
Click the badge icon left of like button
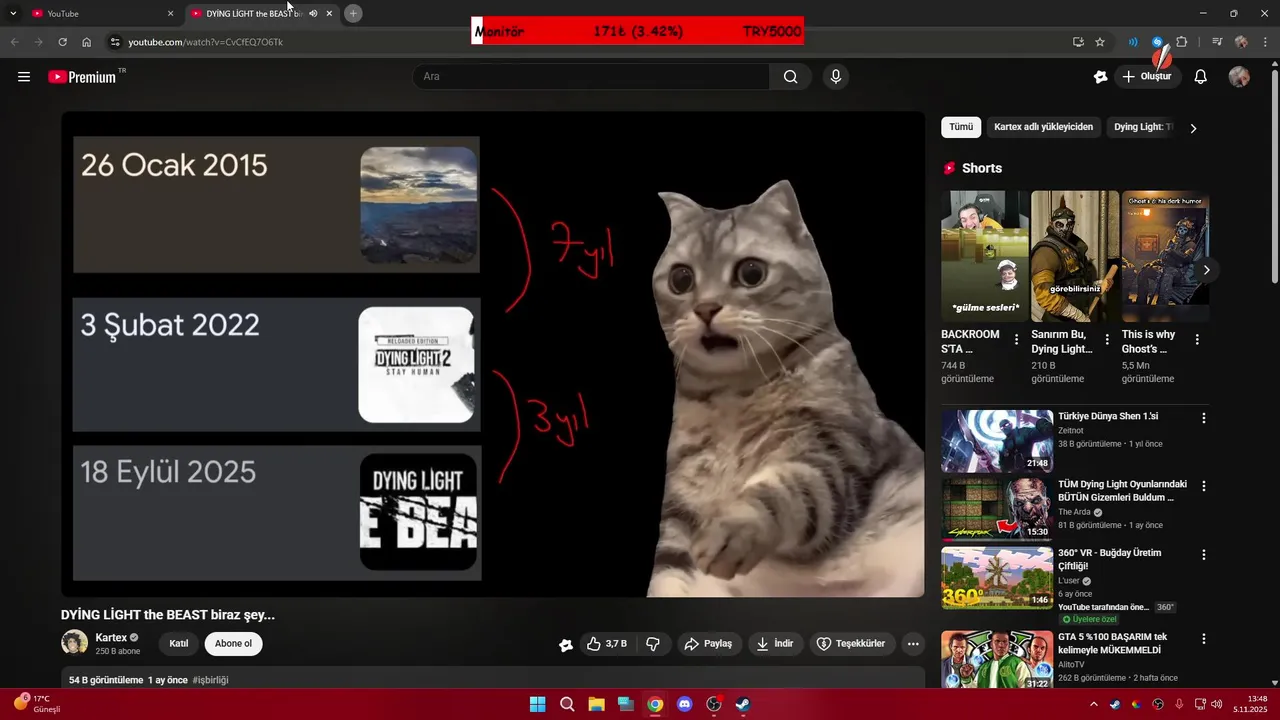[x=566, y=644]
